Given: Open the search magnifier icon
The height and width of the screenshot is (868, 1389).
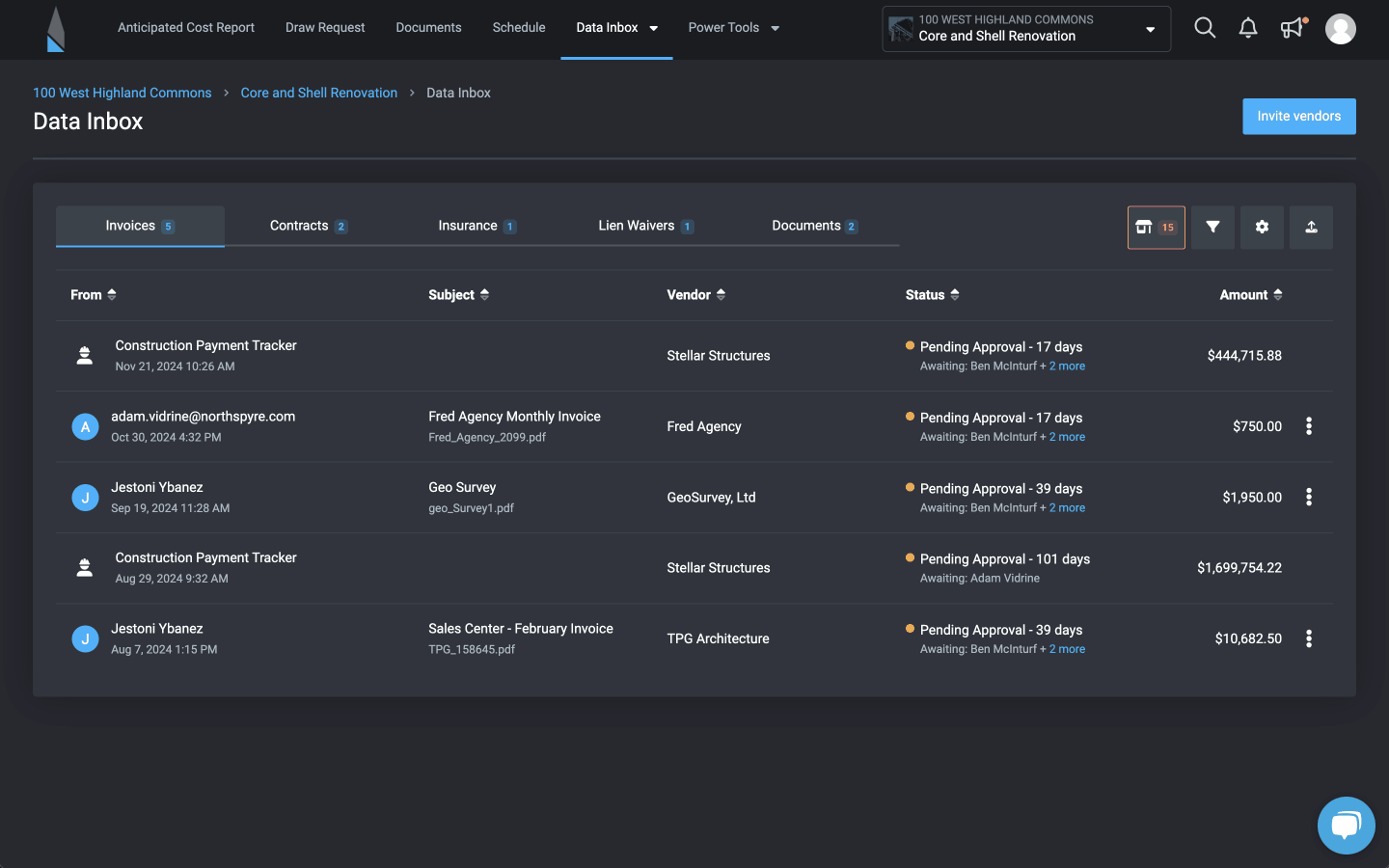Looking at the screenshot, I should tap(1205, 28).
